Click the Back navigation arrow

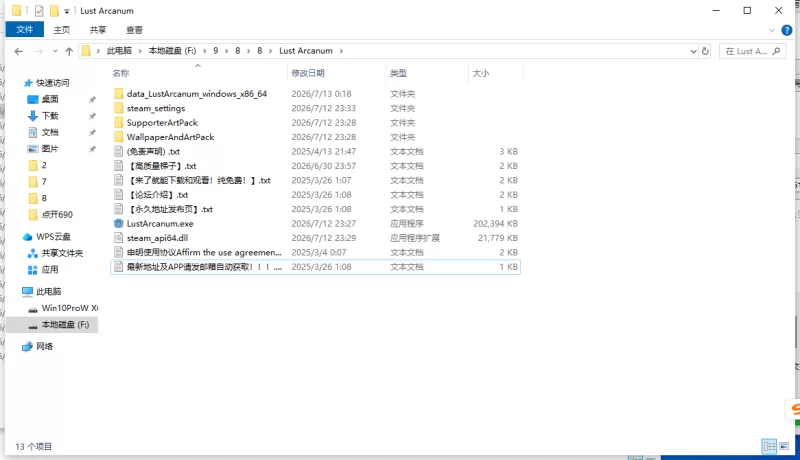19,51
